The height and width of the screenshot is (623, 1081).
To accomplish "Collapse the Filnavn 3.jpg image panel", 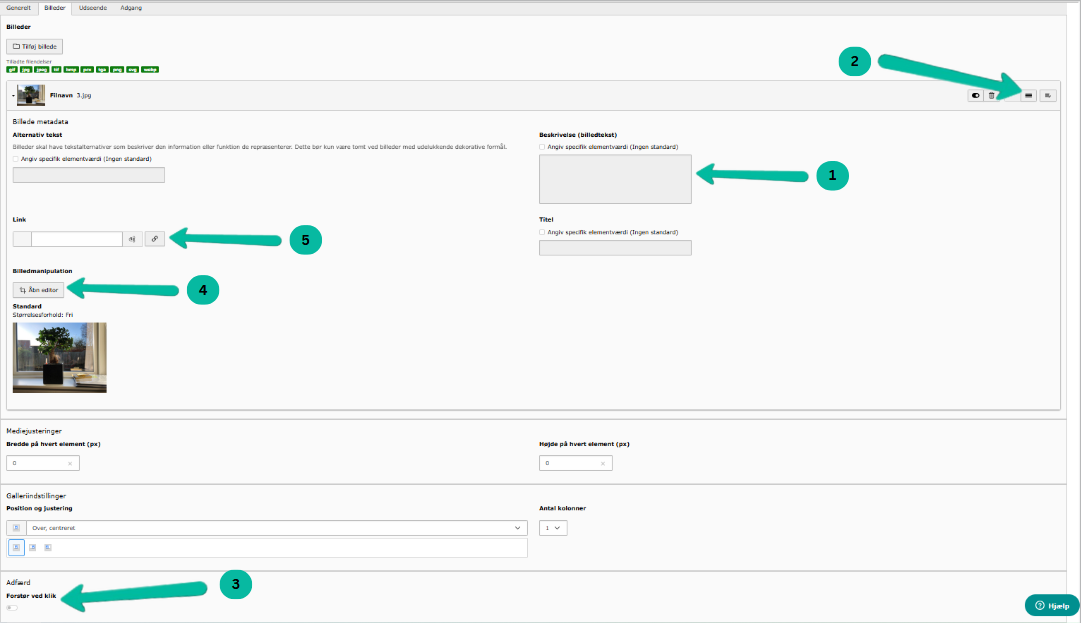I will (x=13, y=95).
